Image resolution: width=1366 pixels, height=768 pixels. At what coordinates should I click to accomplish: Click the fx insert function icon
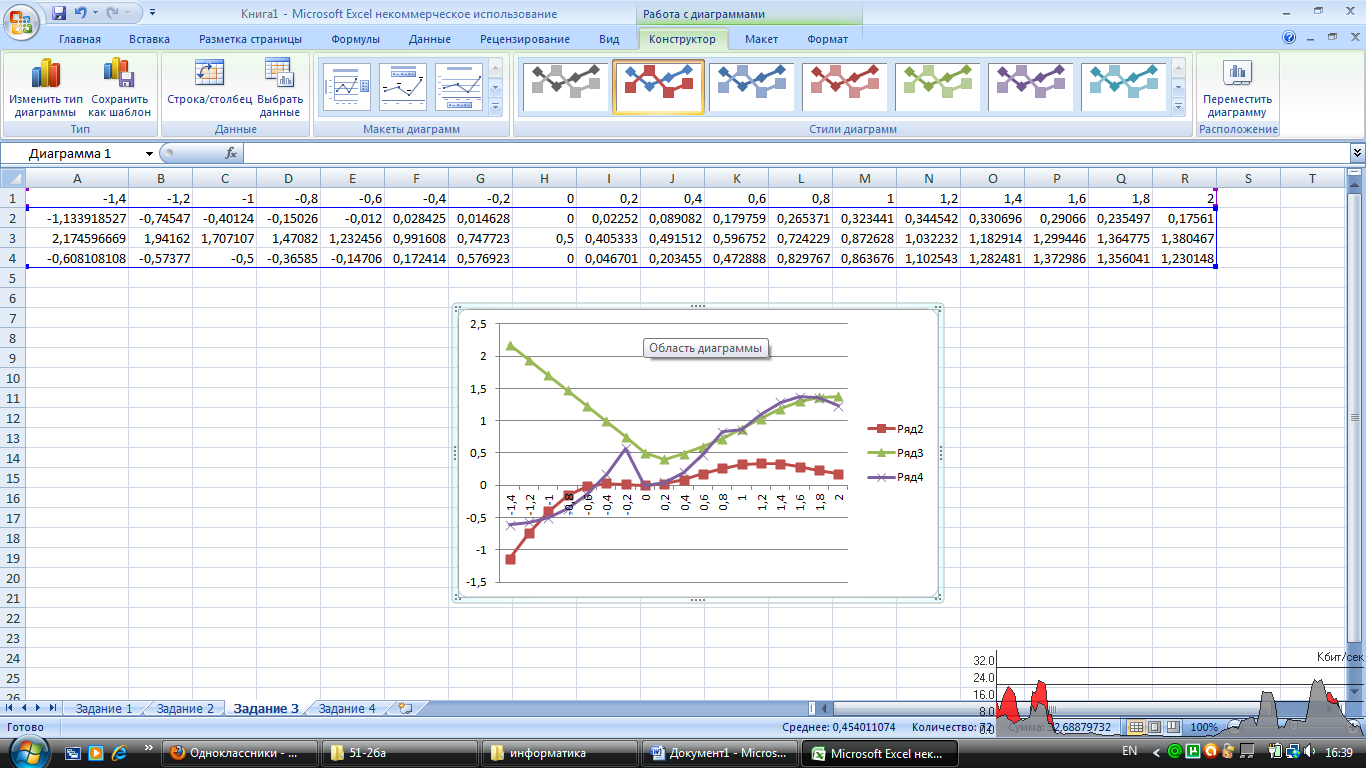pyautogui.click(x=231, y=153)
